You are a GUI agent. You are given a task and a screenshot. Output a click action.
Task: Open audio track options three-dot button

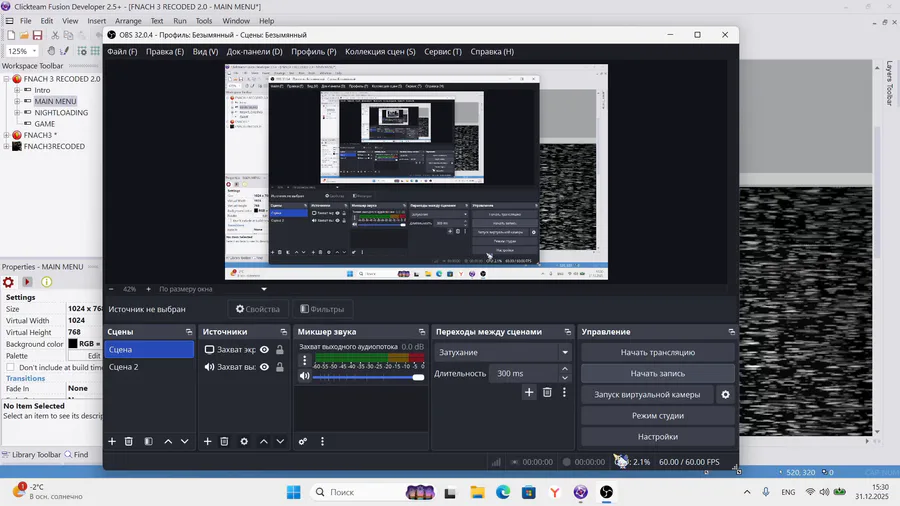point(305,361)
